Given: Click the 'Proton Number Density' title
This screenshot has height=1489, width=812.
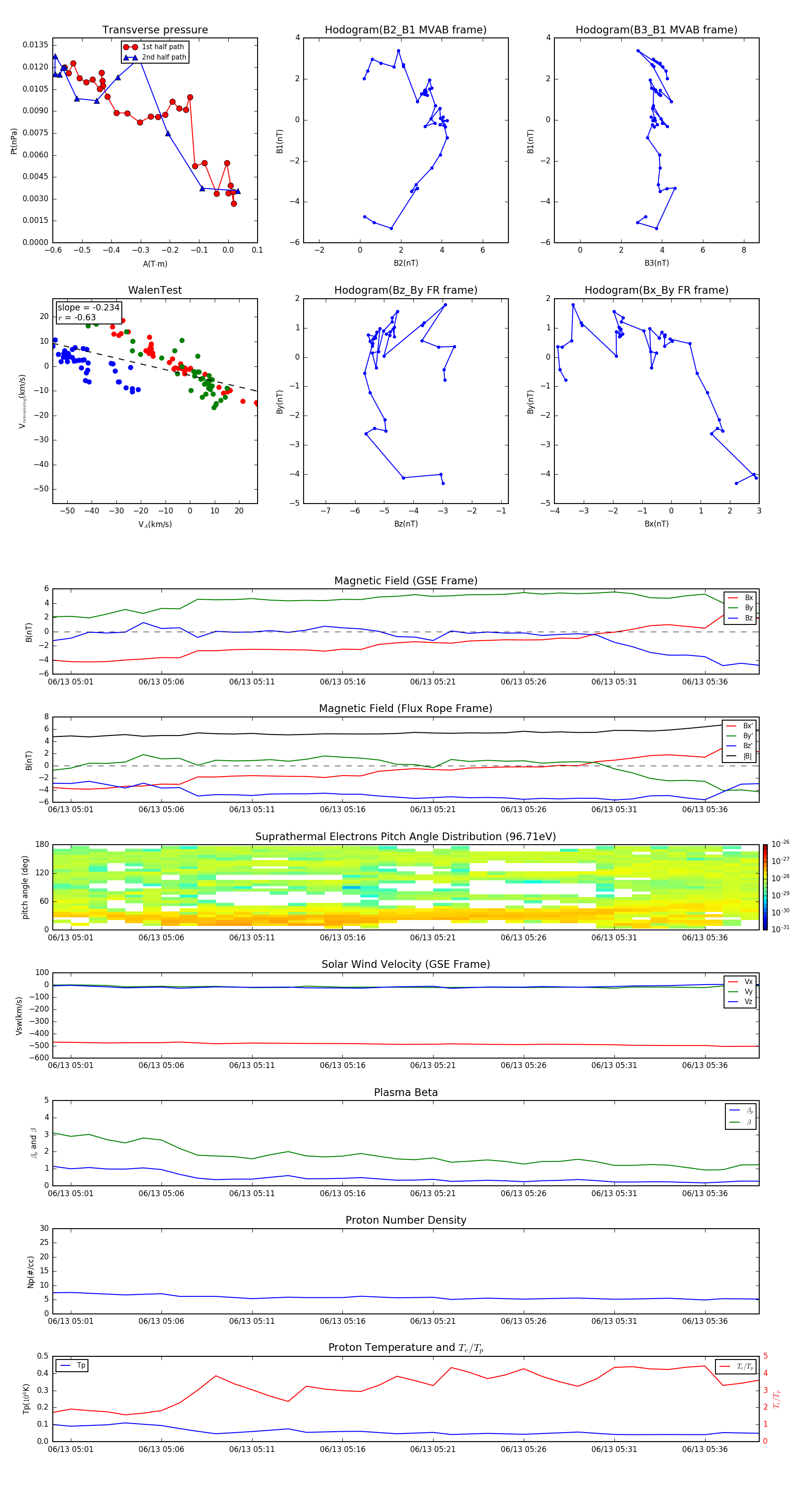Looking at the screenshot, I should [406, 1220].
